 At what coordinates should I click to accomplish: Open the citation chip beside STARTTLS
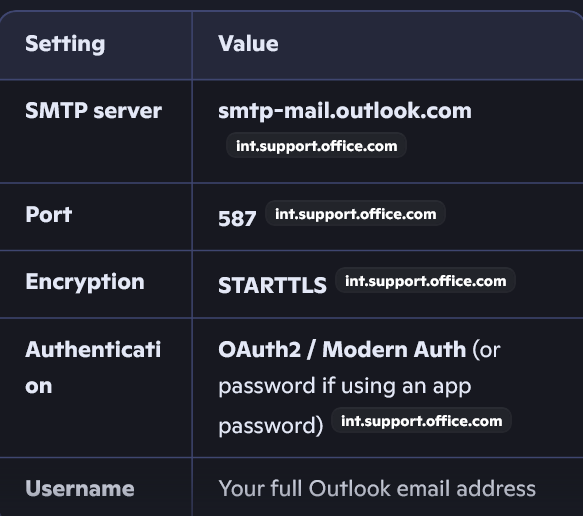pyautogui.click(x=425, y=280)
